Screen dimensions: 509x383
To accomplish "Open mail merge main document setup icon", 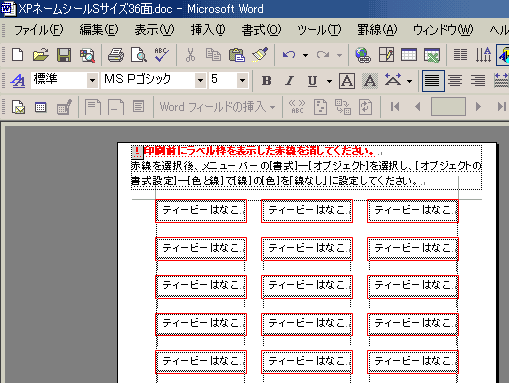I will pyautogui.click(x=18, y=107).
